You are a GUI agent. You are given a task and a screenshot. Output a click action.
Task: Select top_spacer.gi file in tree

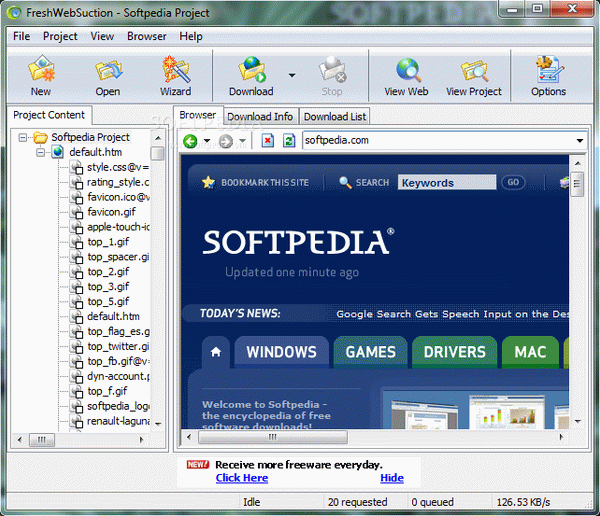point(118,257)
